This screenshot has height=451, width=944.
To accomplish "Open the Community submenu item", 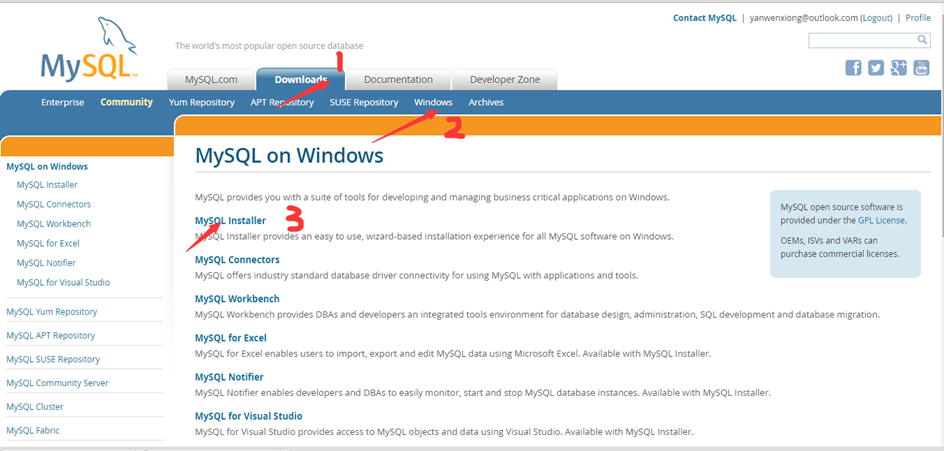I will click(x=126, y=102).
